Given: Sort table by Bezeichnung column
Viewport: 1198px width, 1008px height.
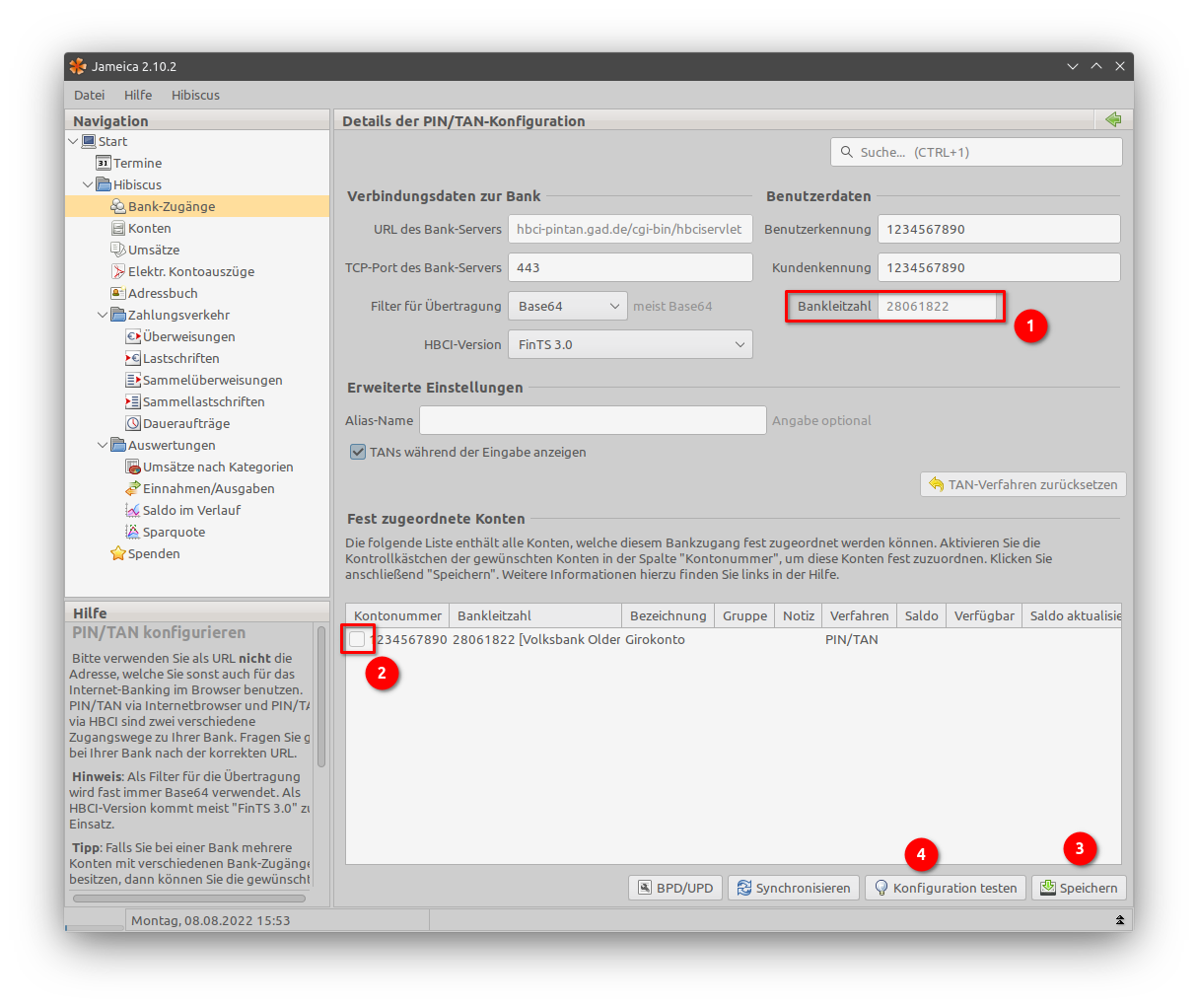Looking at the screenshot, I should (x=668, y=615).
